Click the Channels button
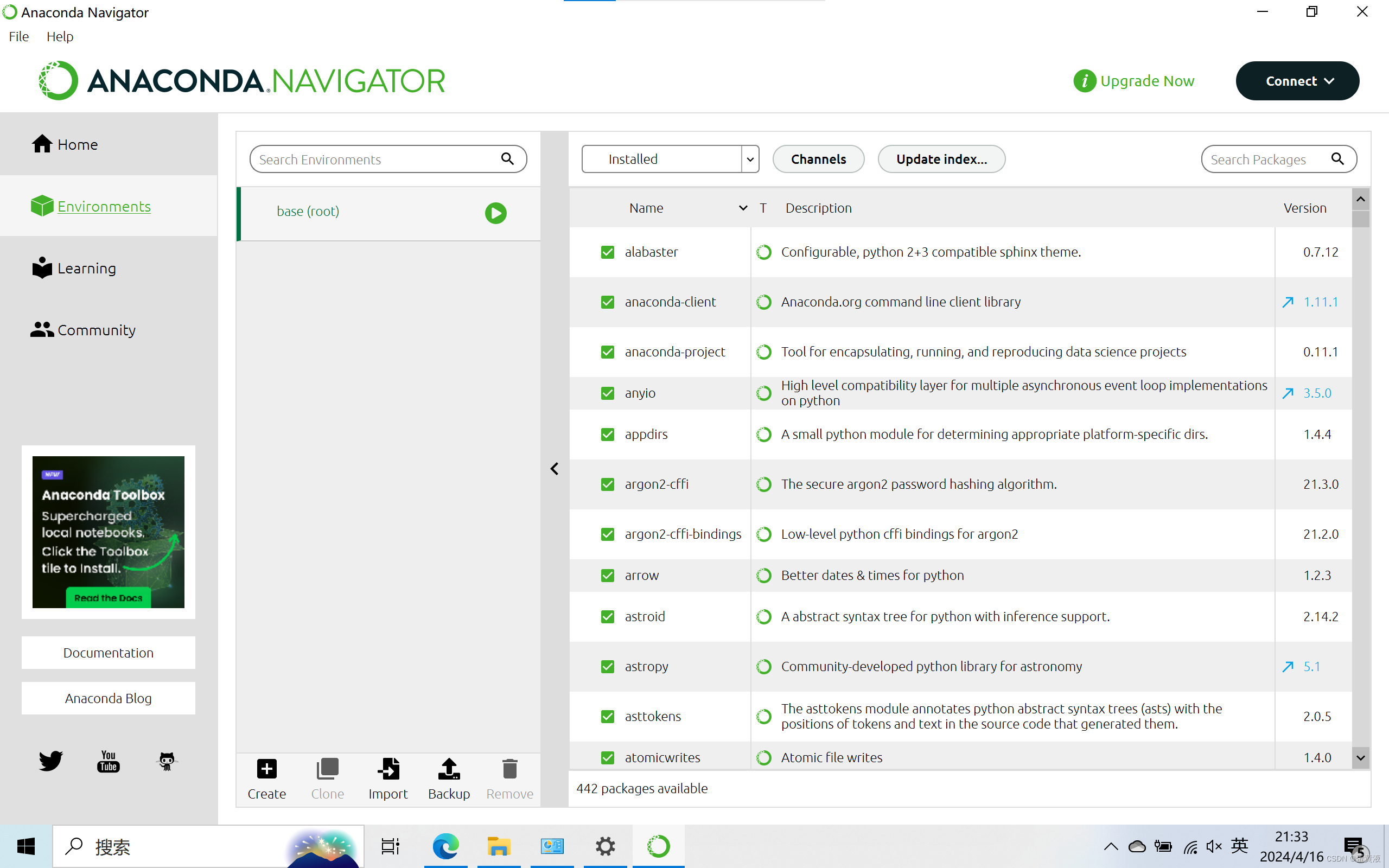 [x=818, y=159]
